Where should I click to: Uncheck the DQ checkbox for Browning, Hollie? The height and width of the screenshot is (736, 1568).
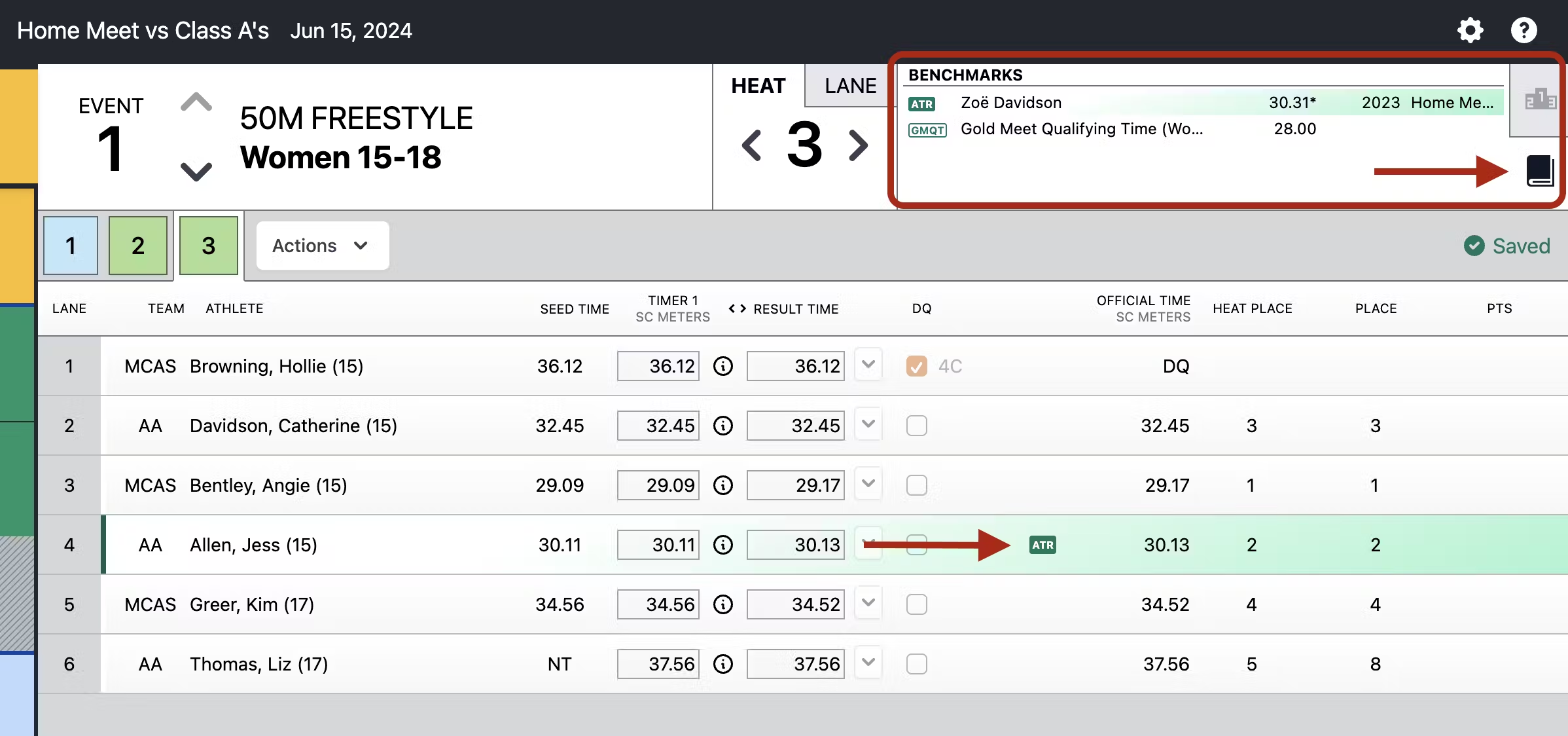click(916, 366)
